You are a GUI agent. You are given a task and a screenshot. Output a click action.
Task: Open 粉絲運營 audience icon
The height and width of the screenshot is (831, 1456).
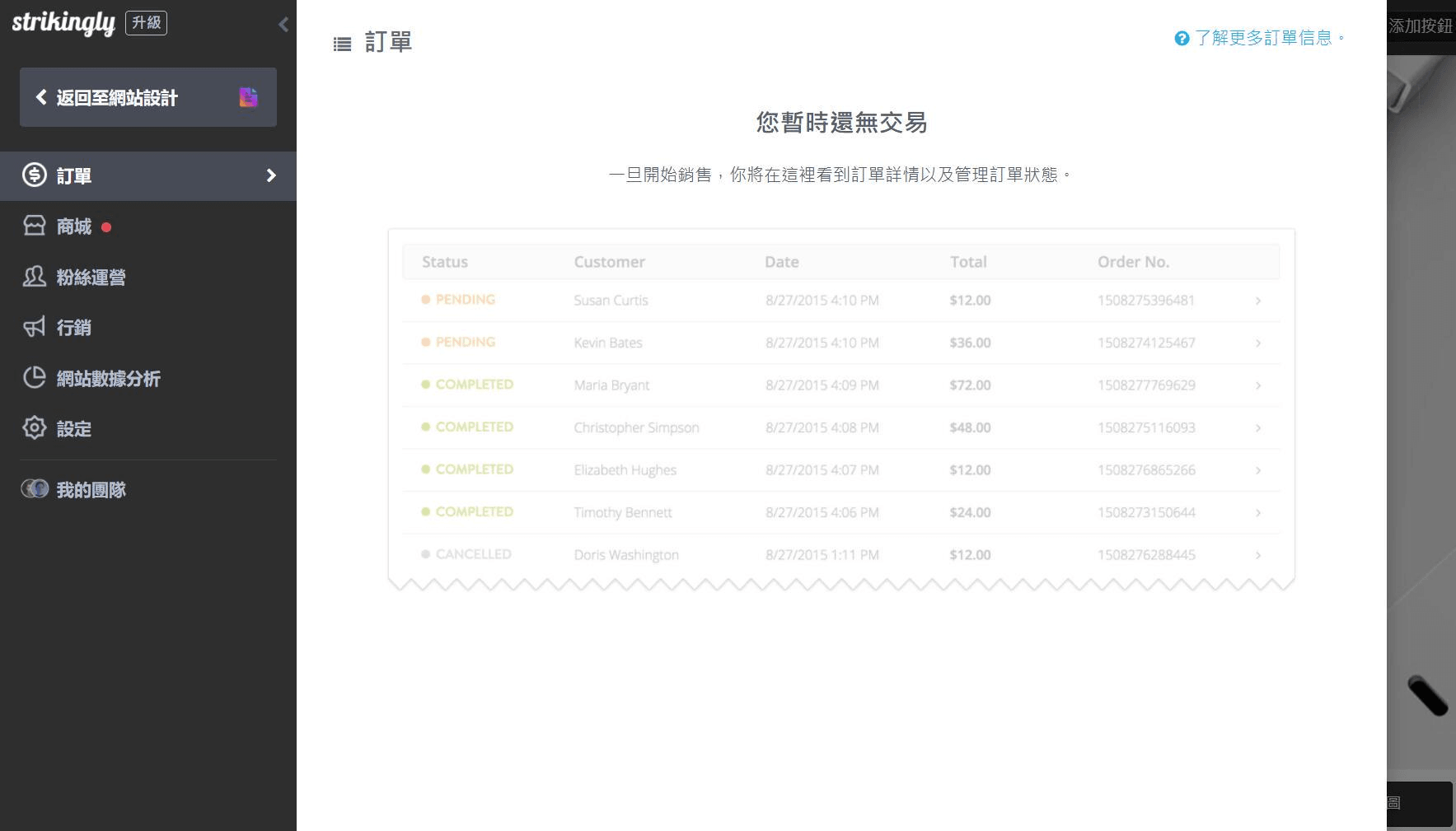34,278
